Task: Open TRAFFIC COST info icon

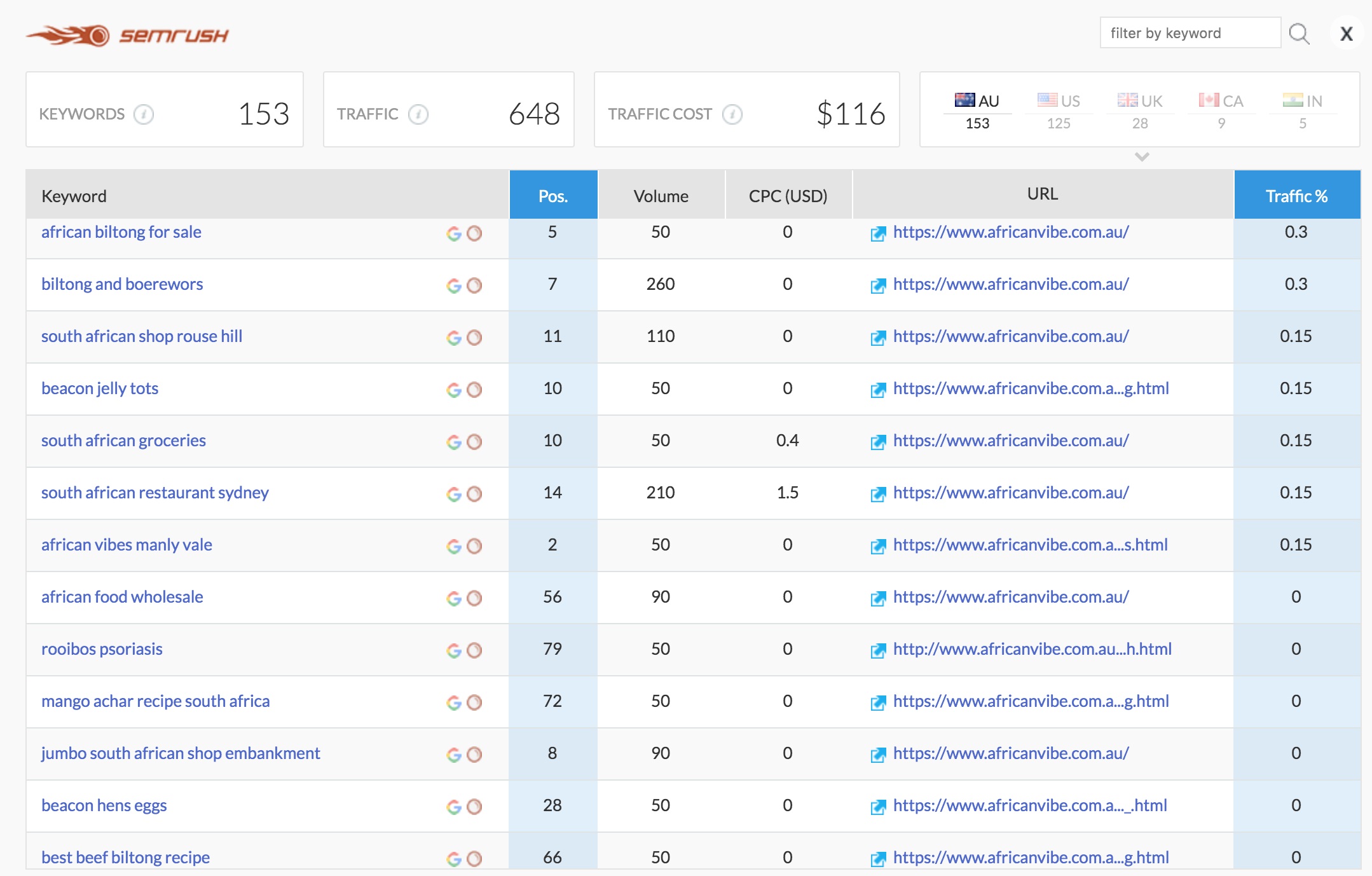Action: pos(732,114)
